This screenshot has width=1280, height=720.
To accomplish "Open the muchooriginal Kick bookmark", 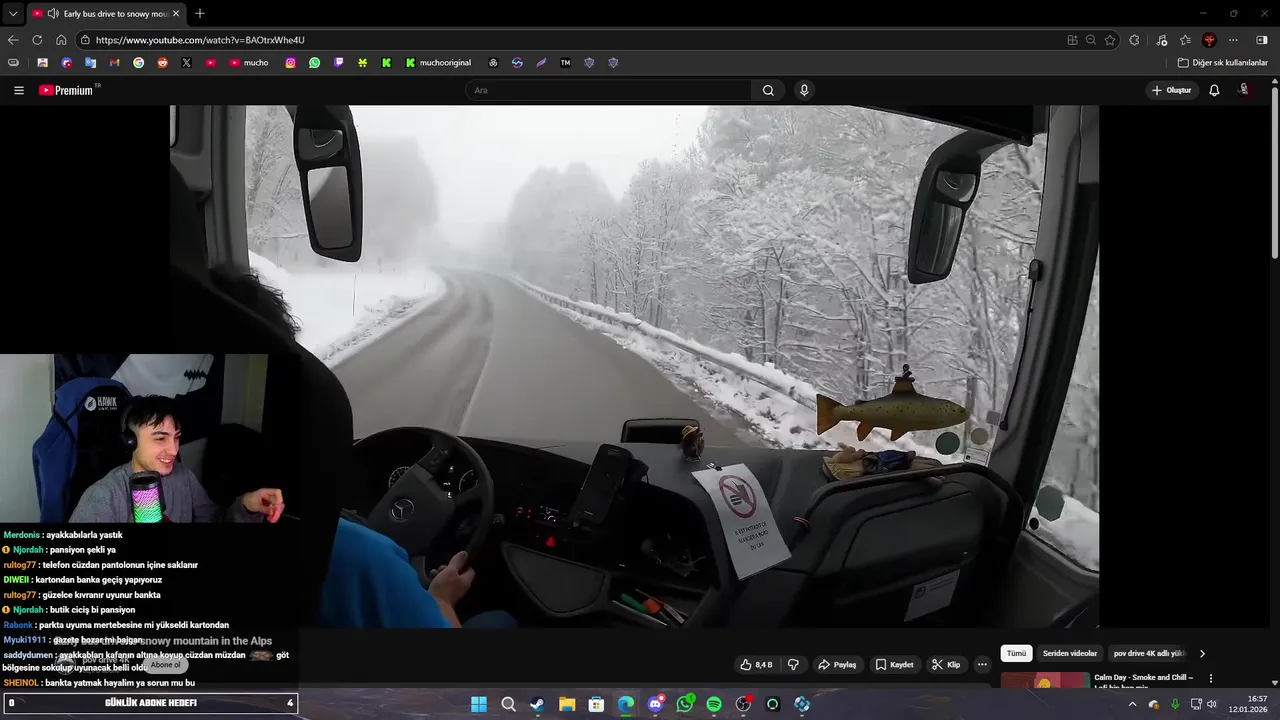I will 438,62.
